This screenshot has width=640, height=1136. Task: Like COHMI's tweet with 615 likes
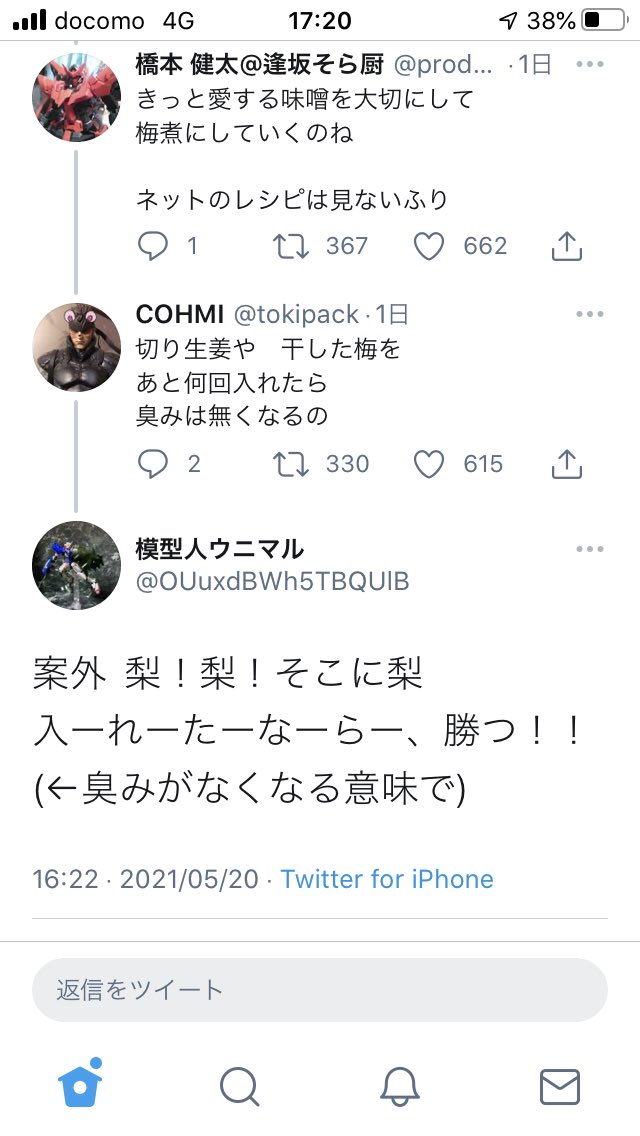[x=429, y=464]
